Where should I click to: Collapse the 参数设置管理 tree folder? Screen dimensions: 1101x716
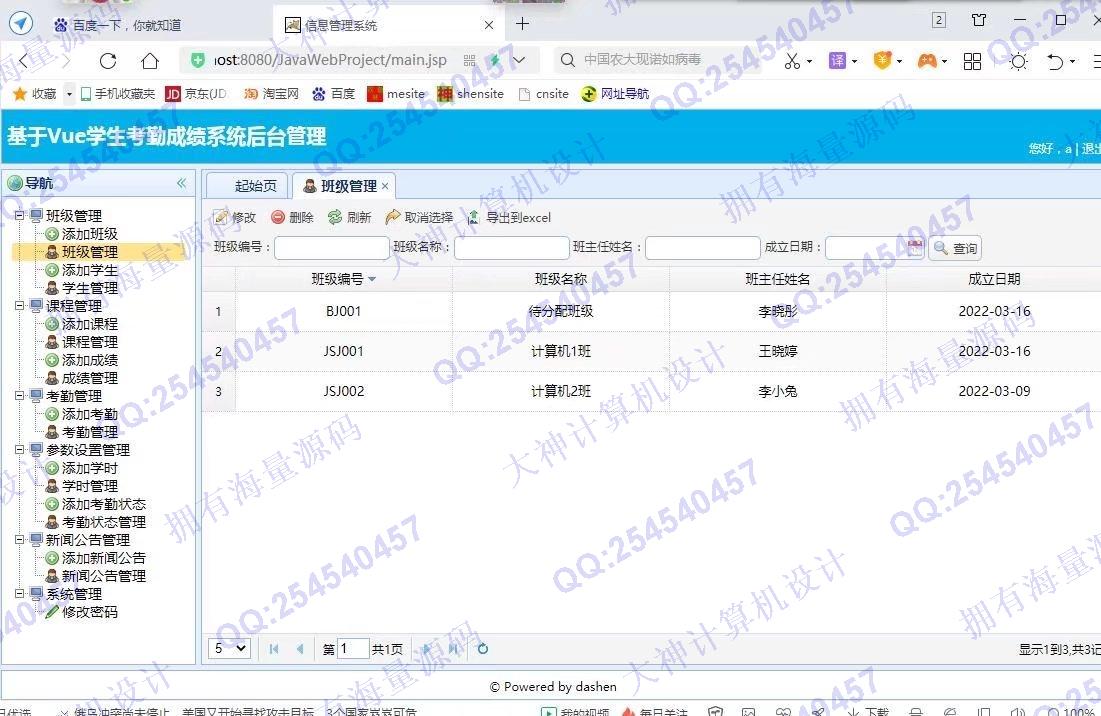[20, 449]
